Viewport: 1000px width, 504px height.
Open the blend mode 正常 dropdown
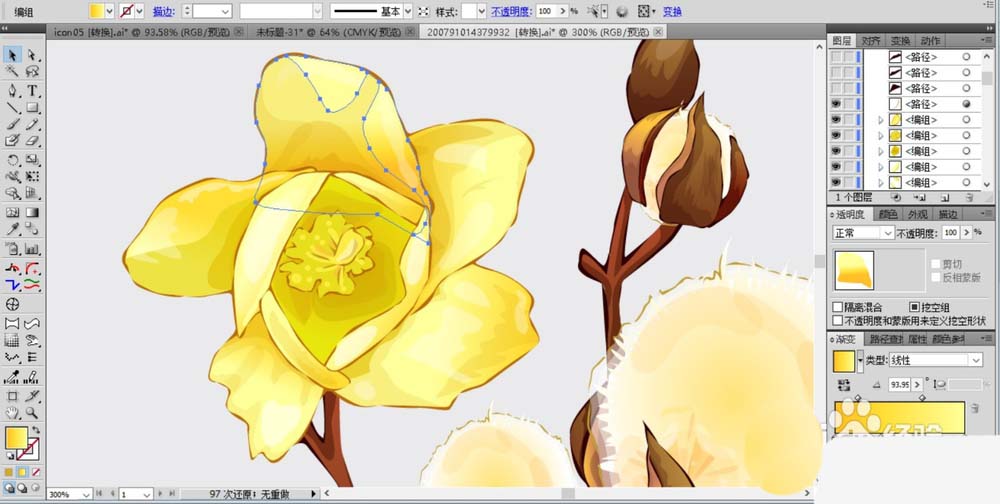(864, 233)
